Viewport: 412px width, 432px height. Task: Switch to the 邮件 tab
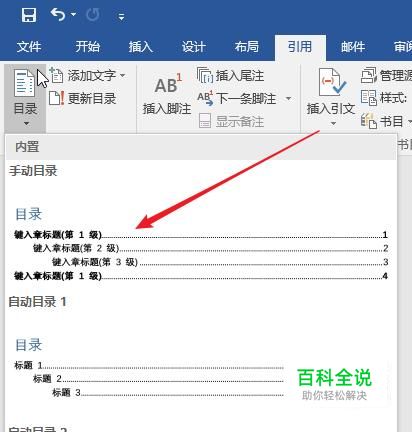coord(353,47)
